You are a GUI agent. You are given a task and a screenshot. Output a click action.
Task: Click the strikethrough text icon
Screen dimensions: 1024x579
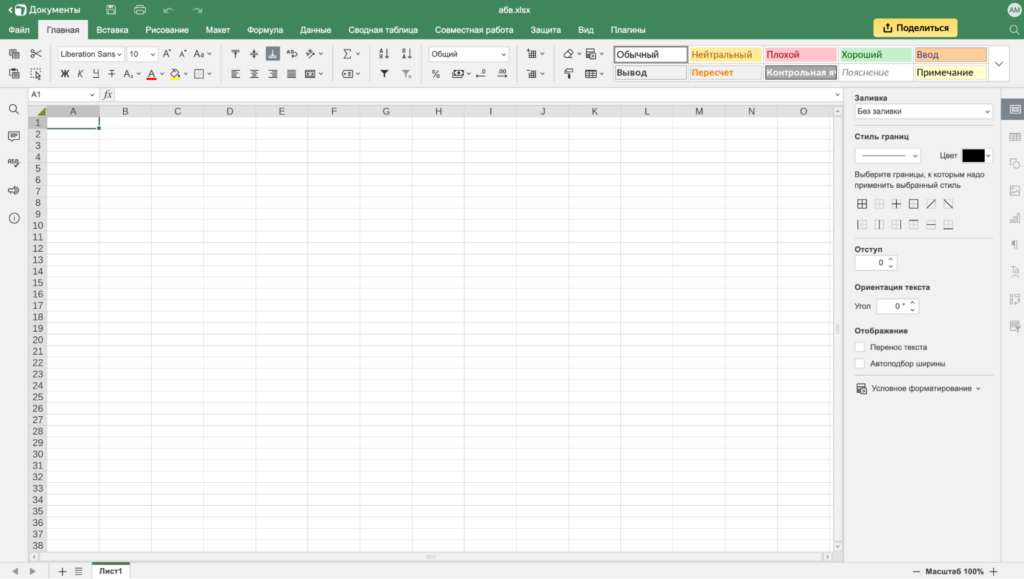click(x=111, y=74)
